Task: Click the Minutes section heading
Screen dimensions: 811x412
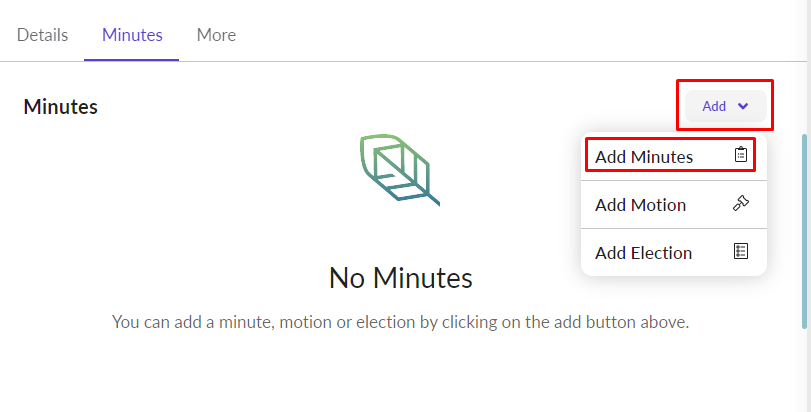Action: click(60, 106)
